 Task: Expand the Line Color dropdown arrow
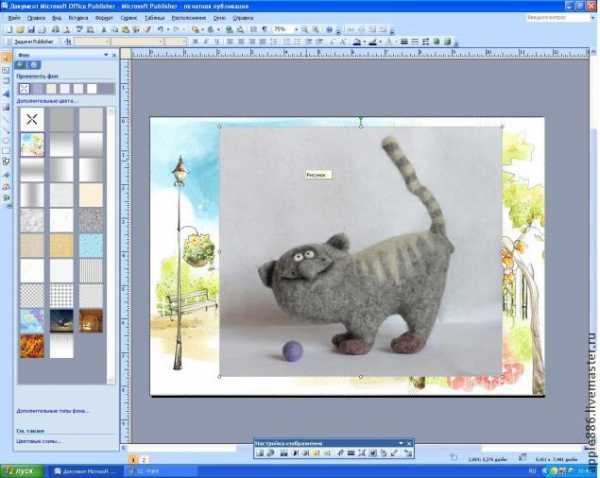click(379, 42)
